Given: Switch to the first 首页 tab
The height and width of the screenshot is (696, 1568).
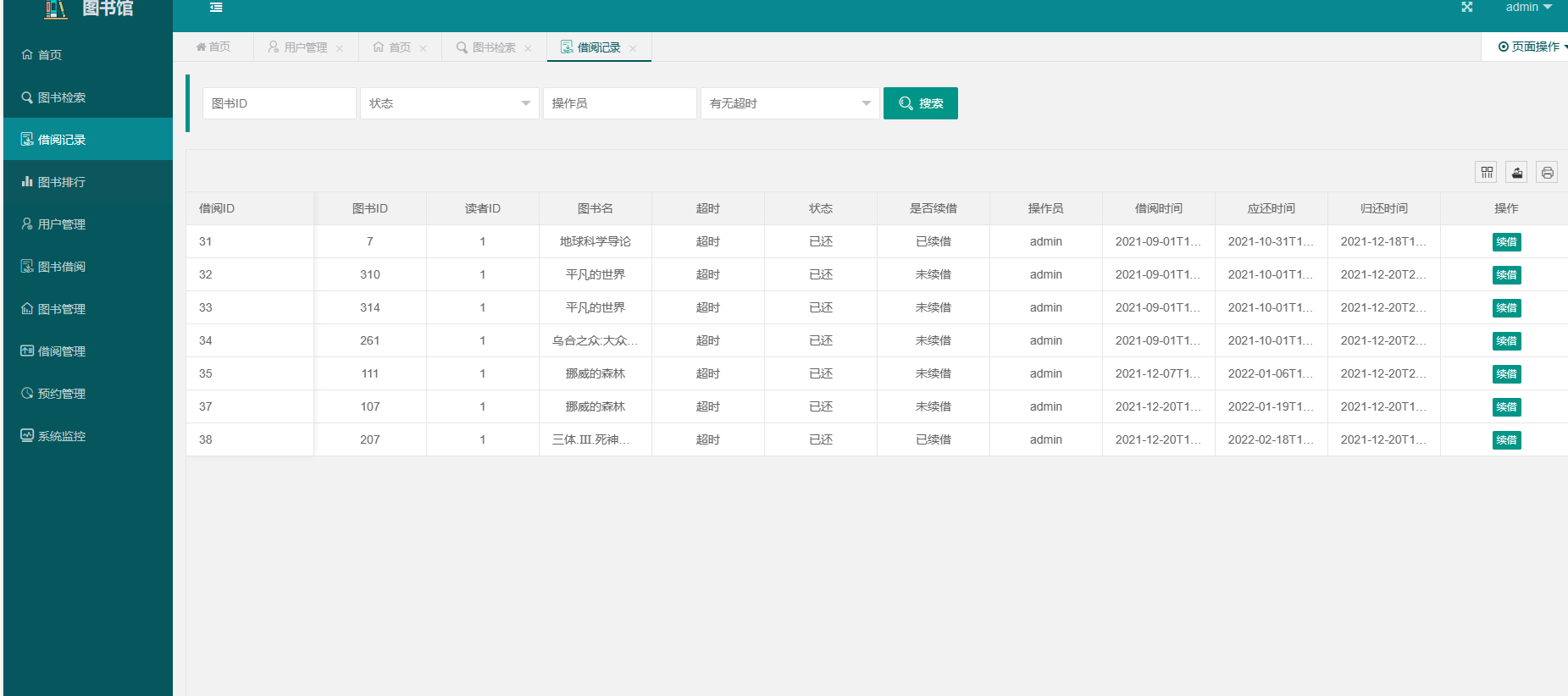Looking at the screenshot, I should click(x=213, y=47).
